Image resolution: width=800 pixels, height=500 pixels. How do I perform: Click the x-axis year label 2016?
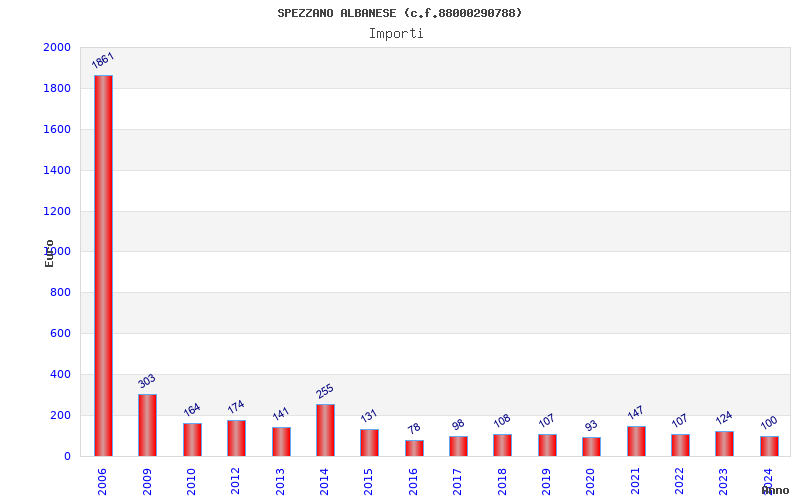pos(413,482)
